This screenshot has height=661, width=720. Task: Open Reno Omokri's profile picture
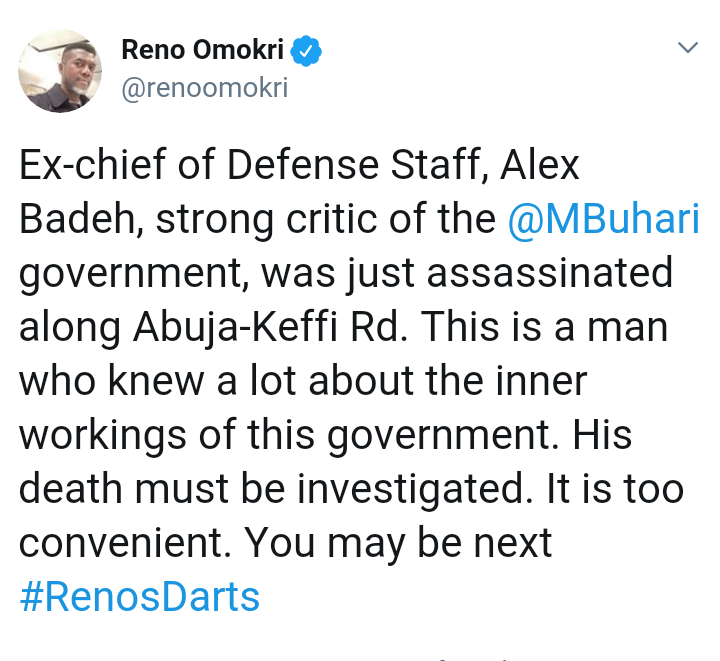click(x=59, y=69)
